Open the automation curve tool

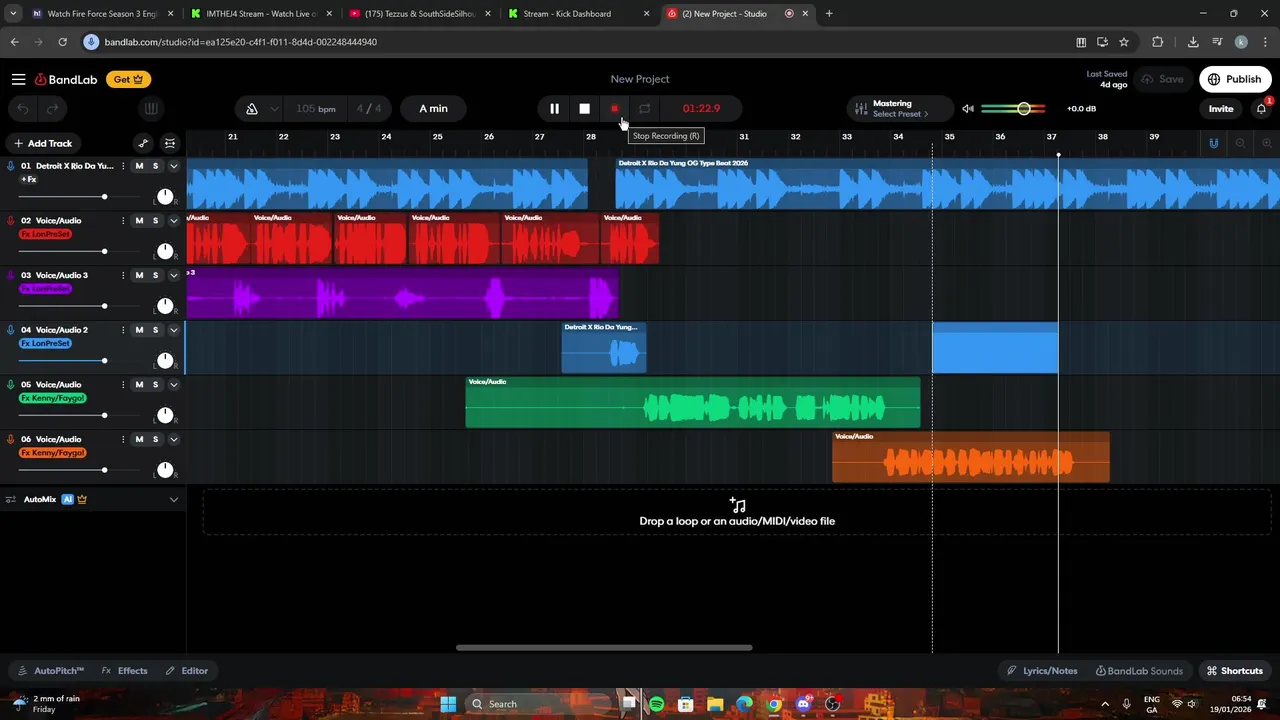[x=143, y=143]
